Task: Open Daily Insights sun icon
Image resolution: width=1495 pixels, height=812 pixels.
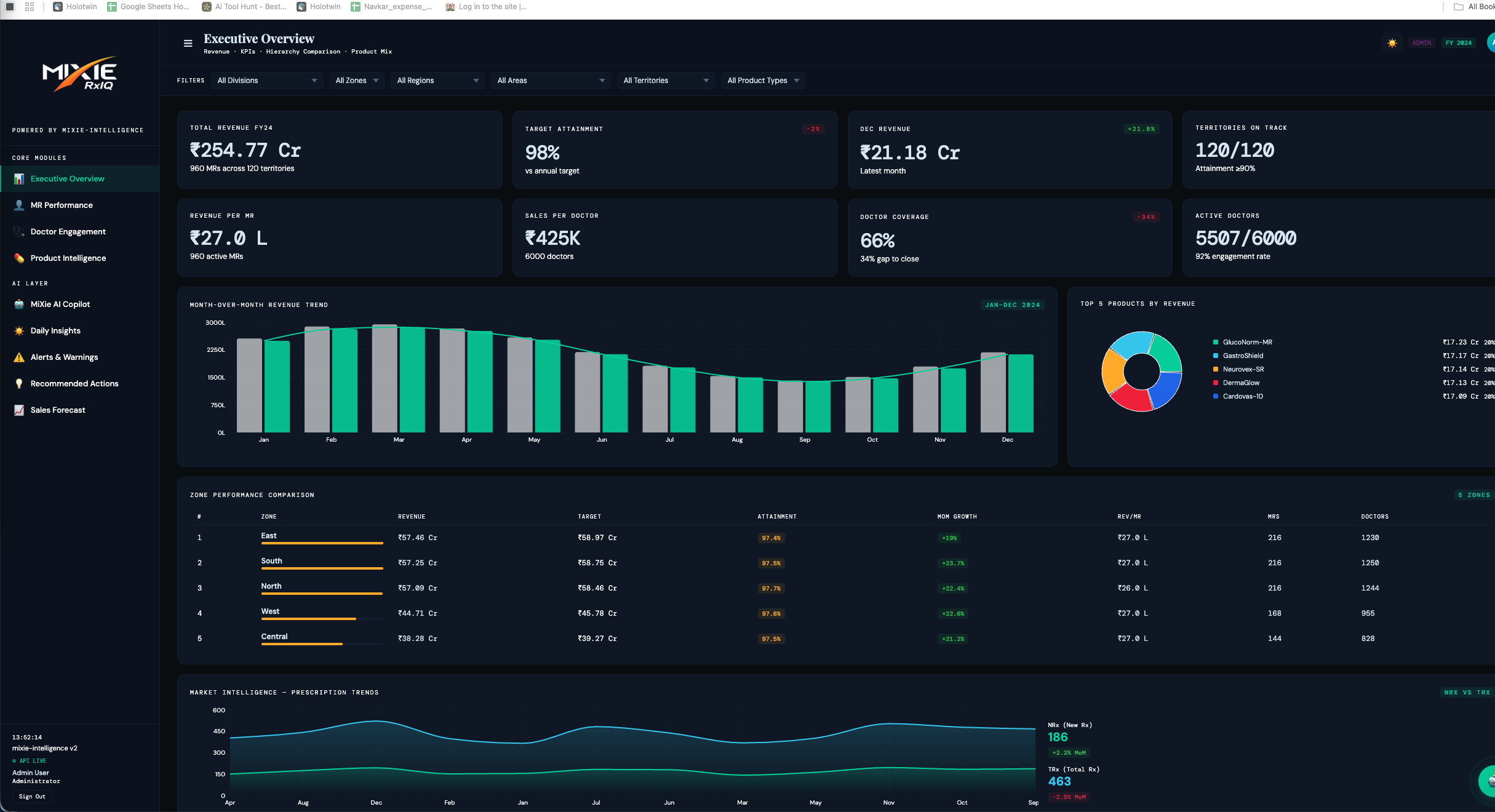Action: (x=19, y=331)
